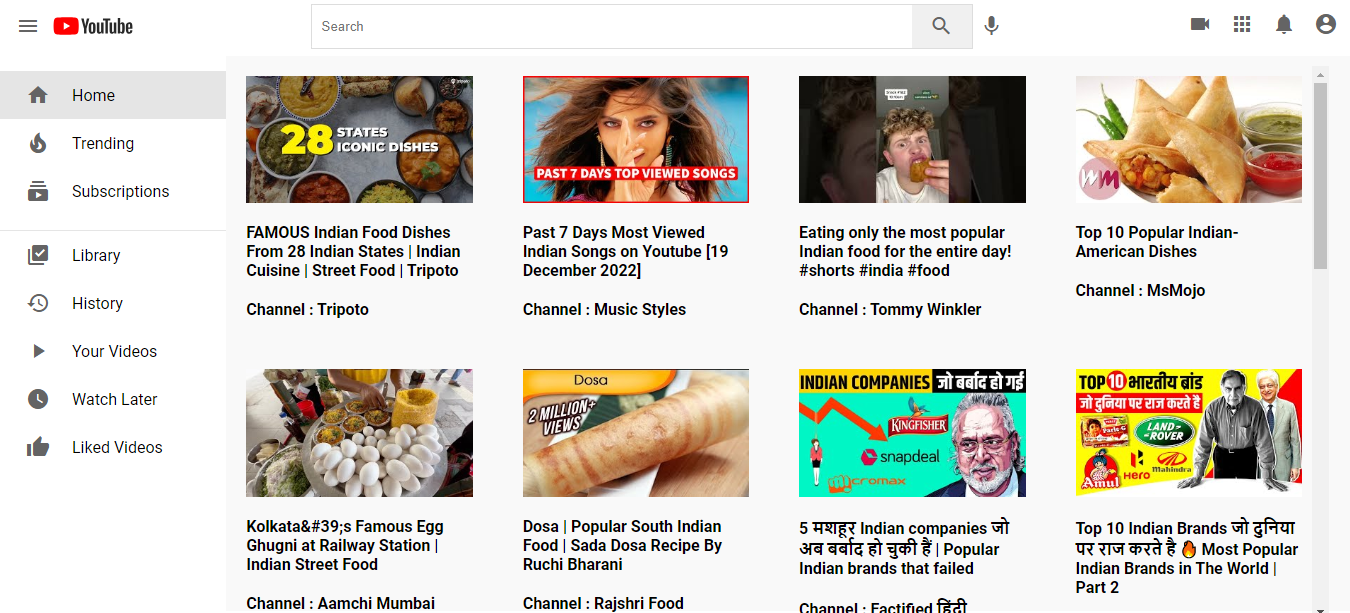Open the notifications bell

coord(1284,25)
